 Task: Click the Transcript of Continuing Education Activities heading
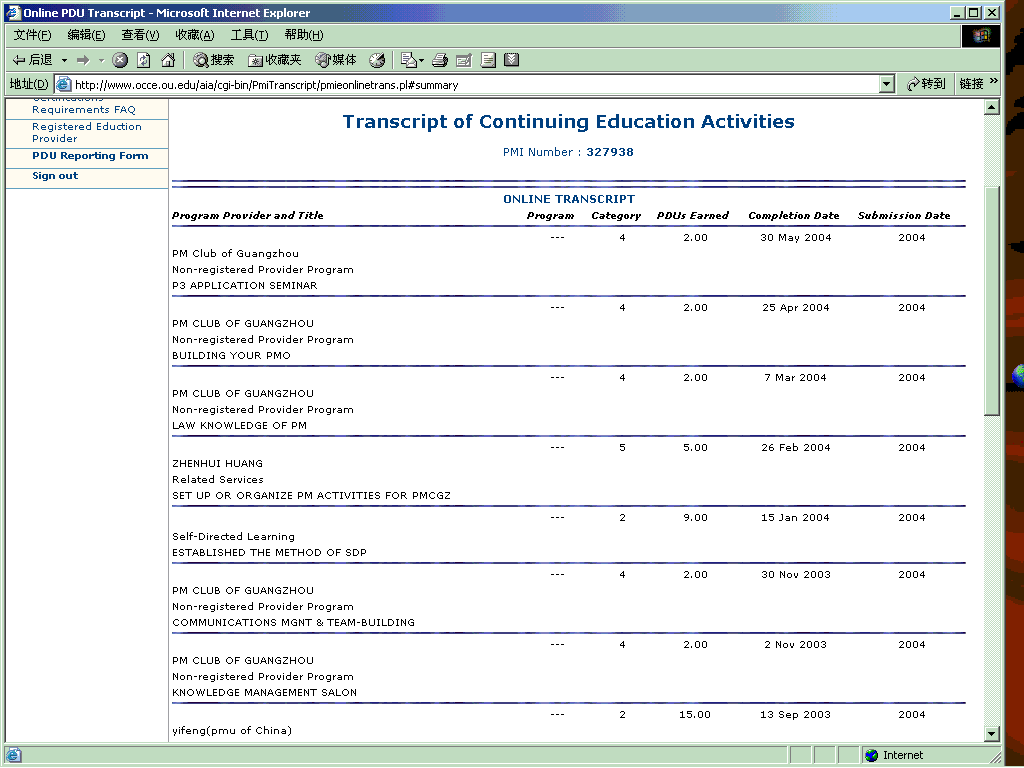[568, 121]
